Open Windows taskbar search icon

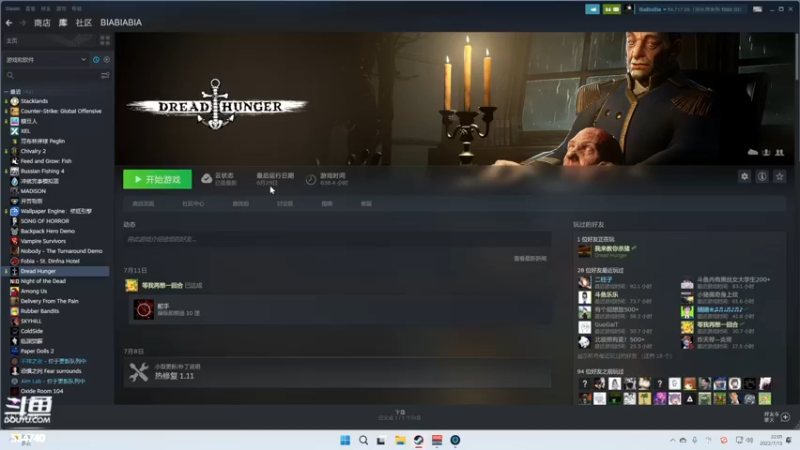tap(363, 440)
